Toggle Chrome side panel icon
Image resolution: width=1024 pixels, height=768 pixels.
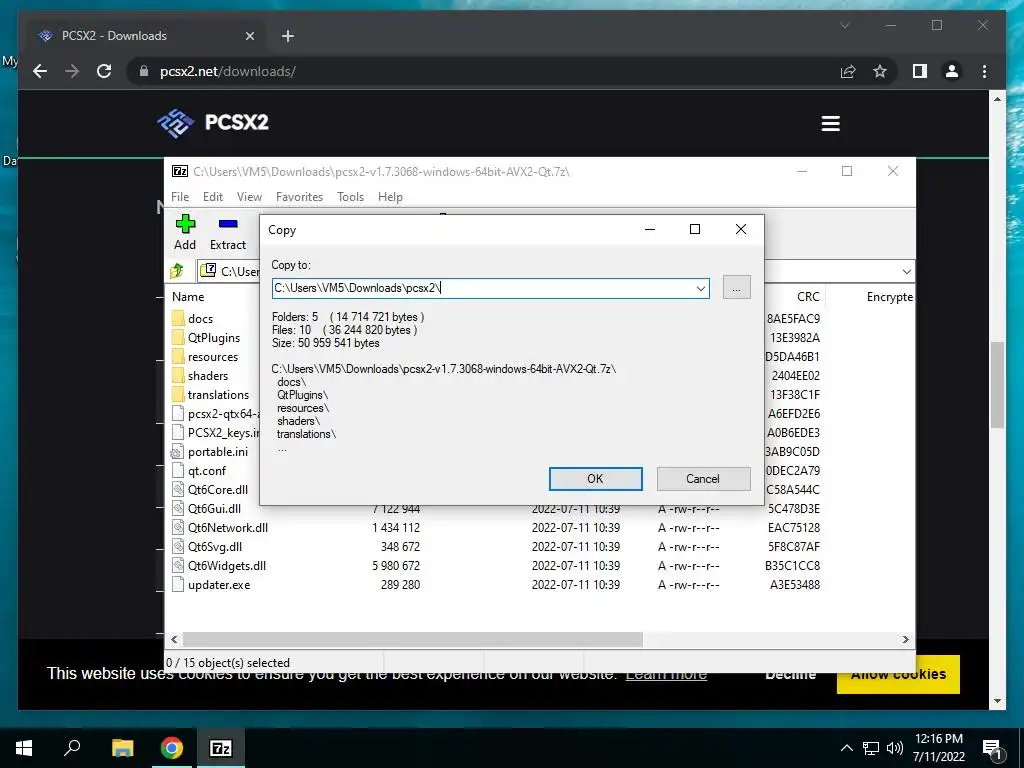920,71
